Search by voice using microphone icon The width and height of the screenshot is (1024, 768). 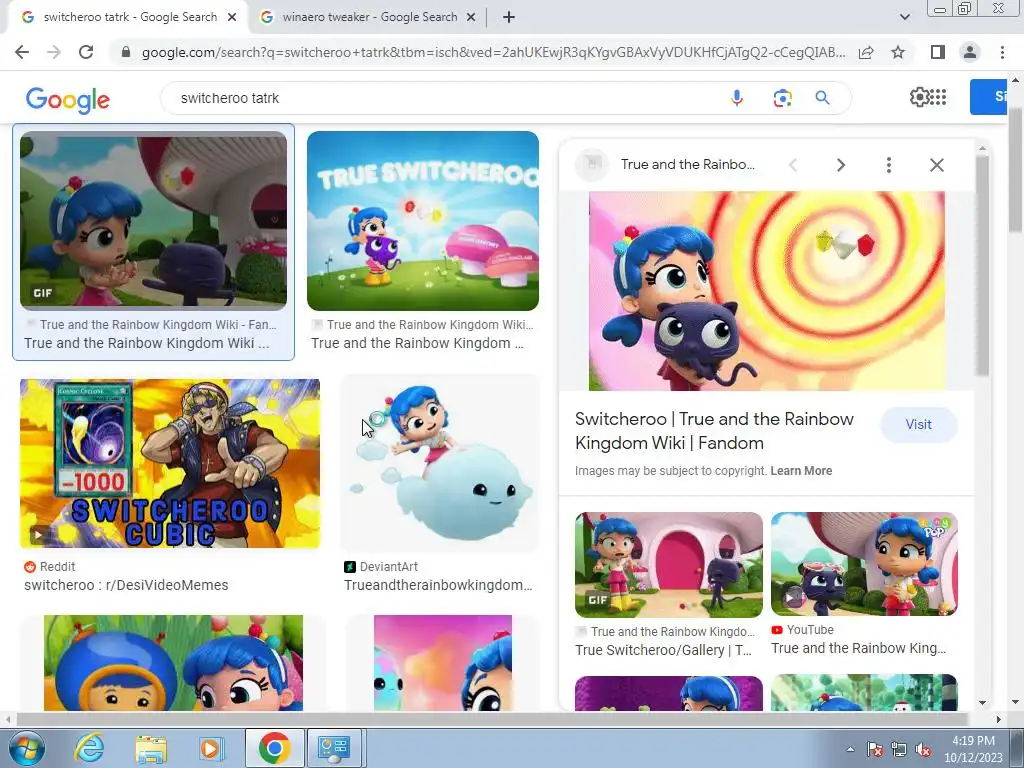[737, 98]
